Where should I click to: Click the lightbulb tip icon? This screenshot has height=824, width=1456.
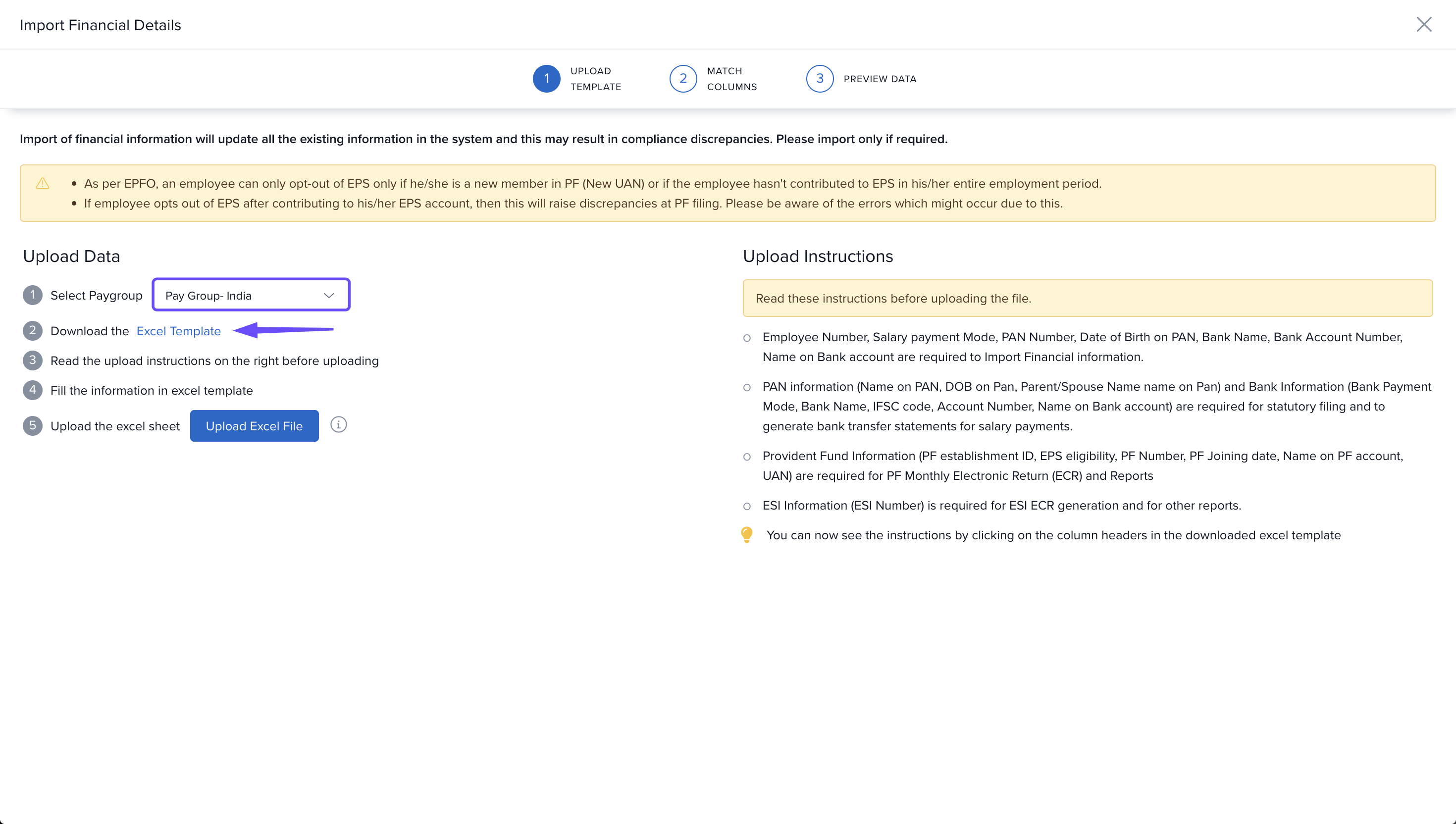click(746, 534)
